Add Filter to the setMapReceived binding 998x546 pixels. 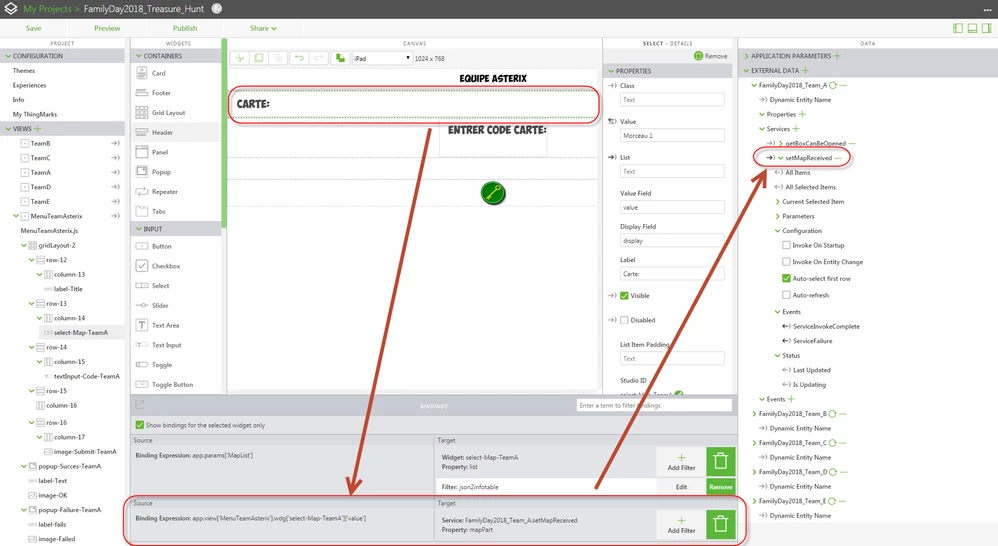click(x=681, y=524)
